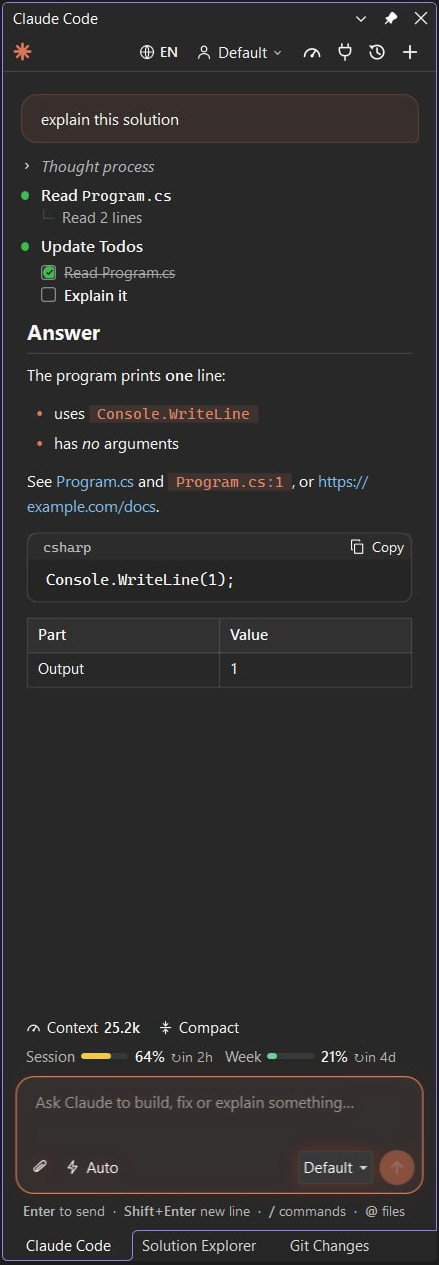This screenshot has width=439, height=1265.
Task: Click the usage gauge icon in the toolbar
Action: [312, 52]
